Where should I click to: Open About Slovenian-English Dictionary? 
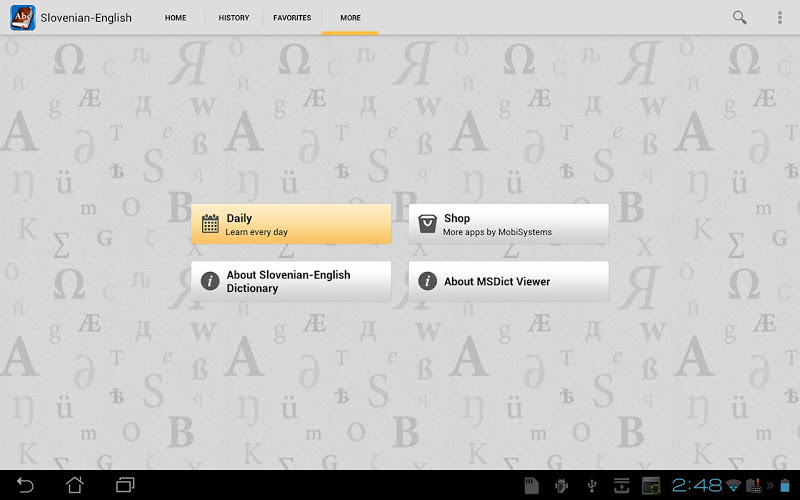pyautogui.click(x=291, y=281)
